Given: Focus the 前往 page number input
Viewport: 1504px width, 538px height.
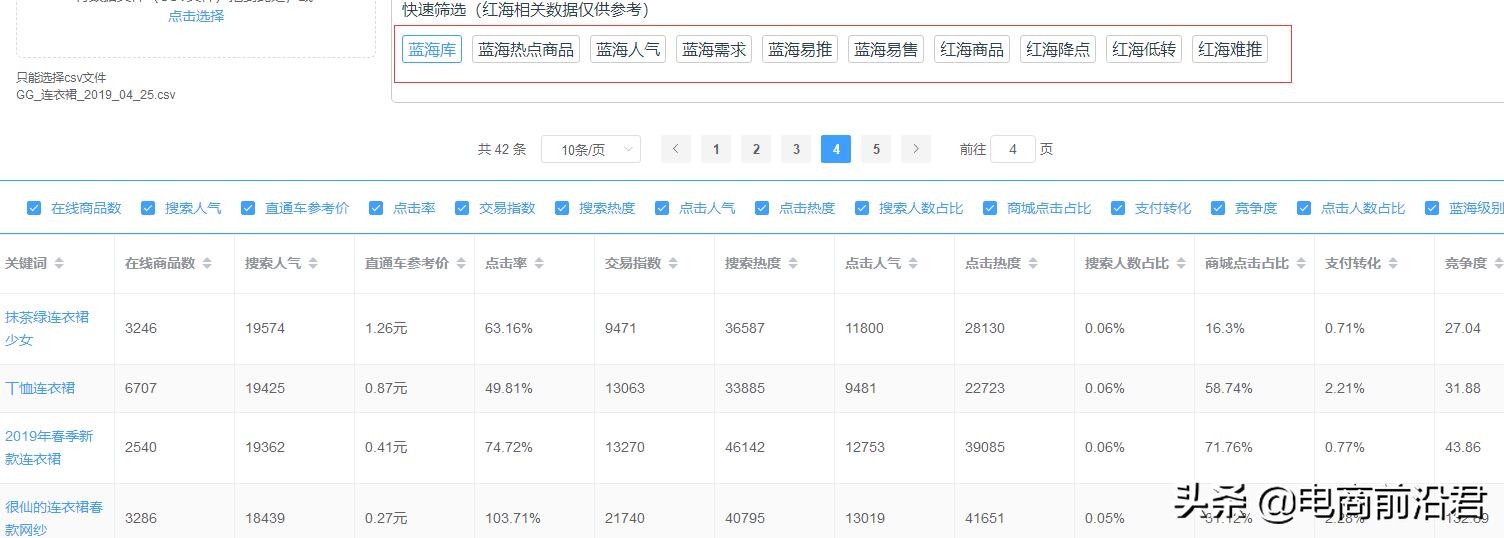Looking at the screenshot, I should [1013, 149].
